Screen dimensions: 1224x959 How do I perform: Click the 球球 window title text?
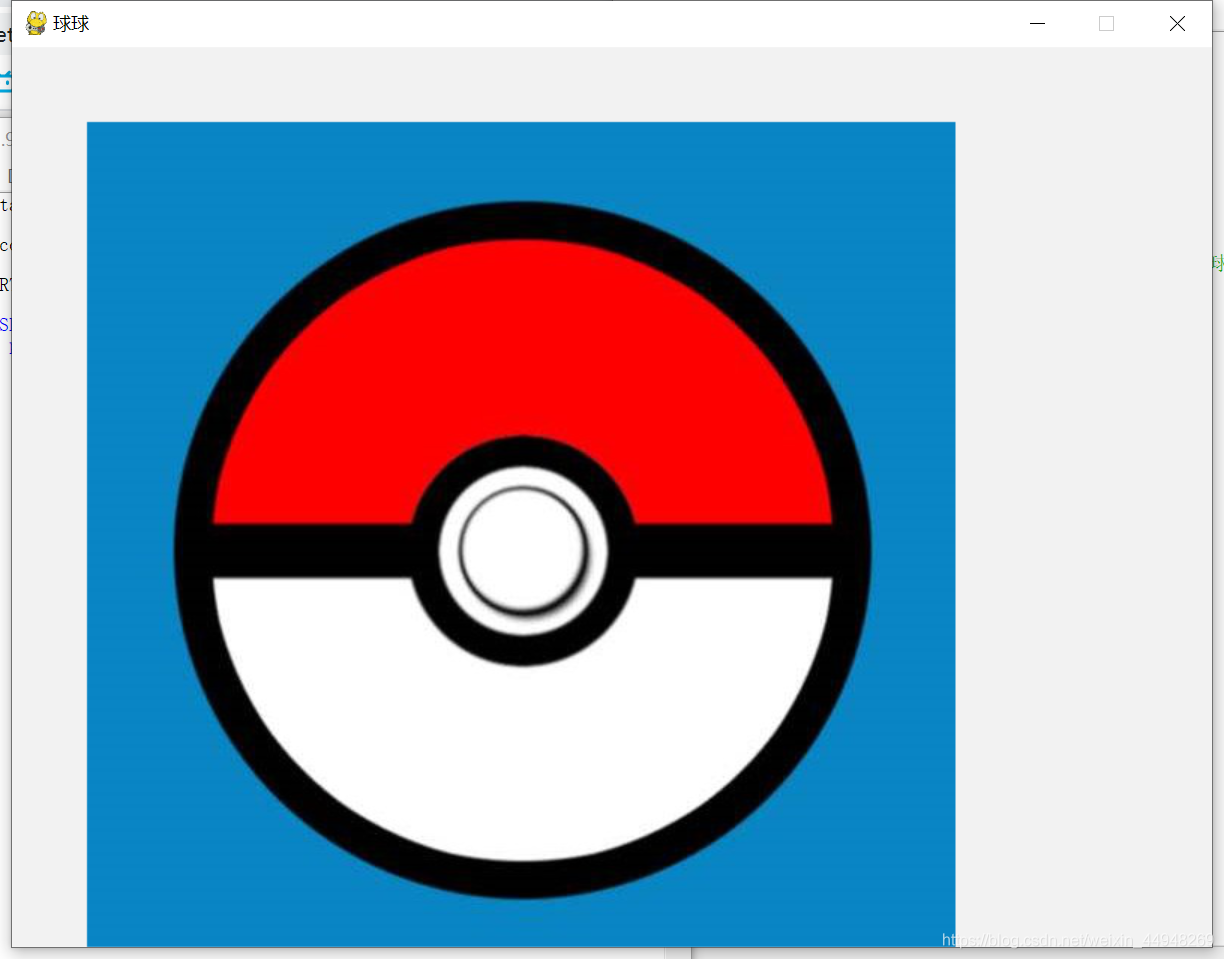click(x=71, y=24)
